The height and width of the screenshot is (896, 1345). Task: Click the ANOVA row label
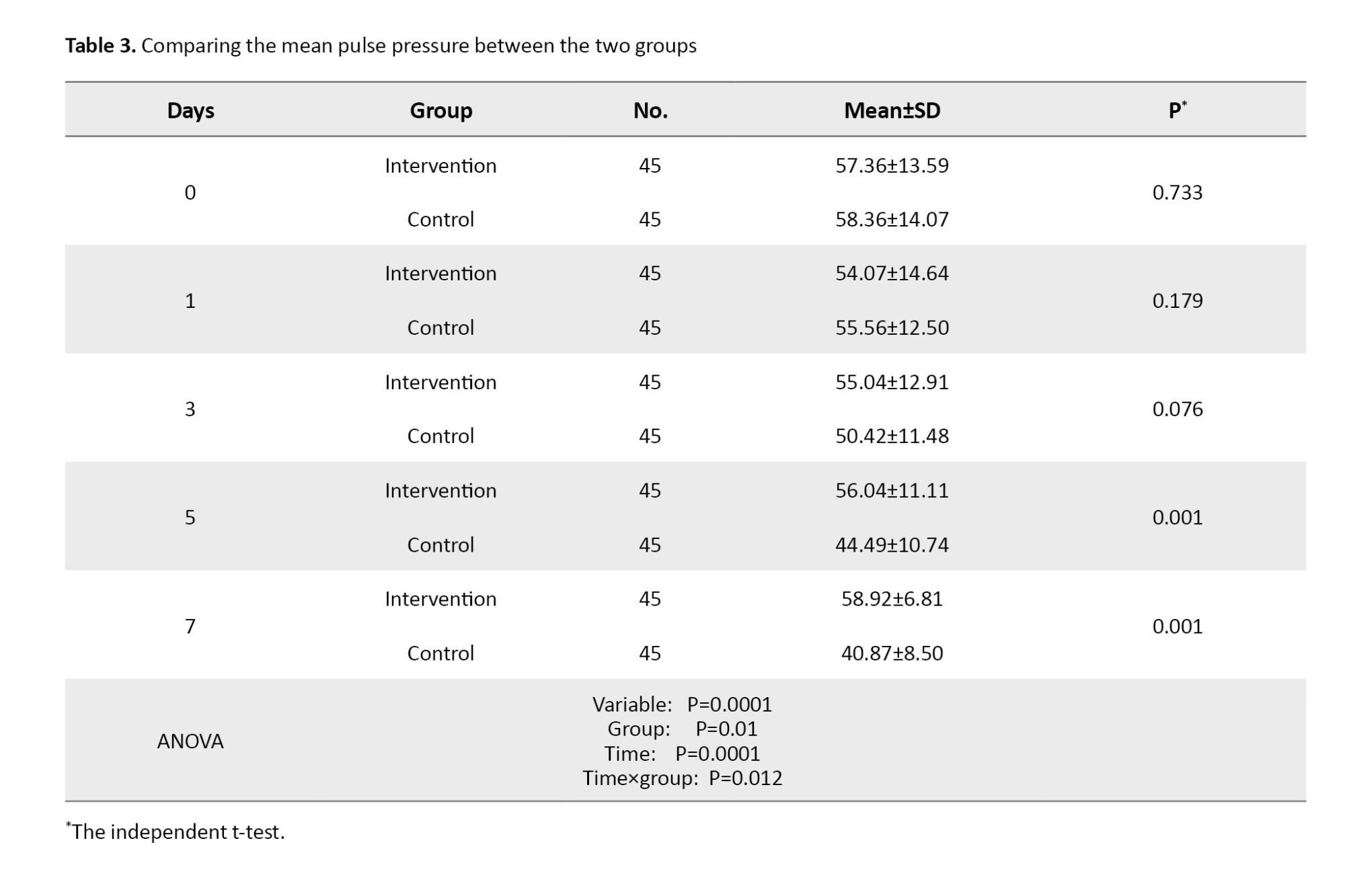point(190,741)
